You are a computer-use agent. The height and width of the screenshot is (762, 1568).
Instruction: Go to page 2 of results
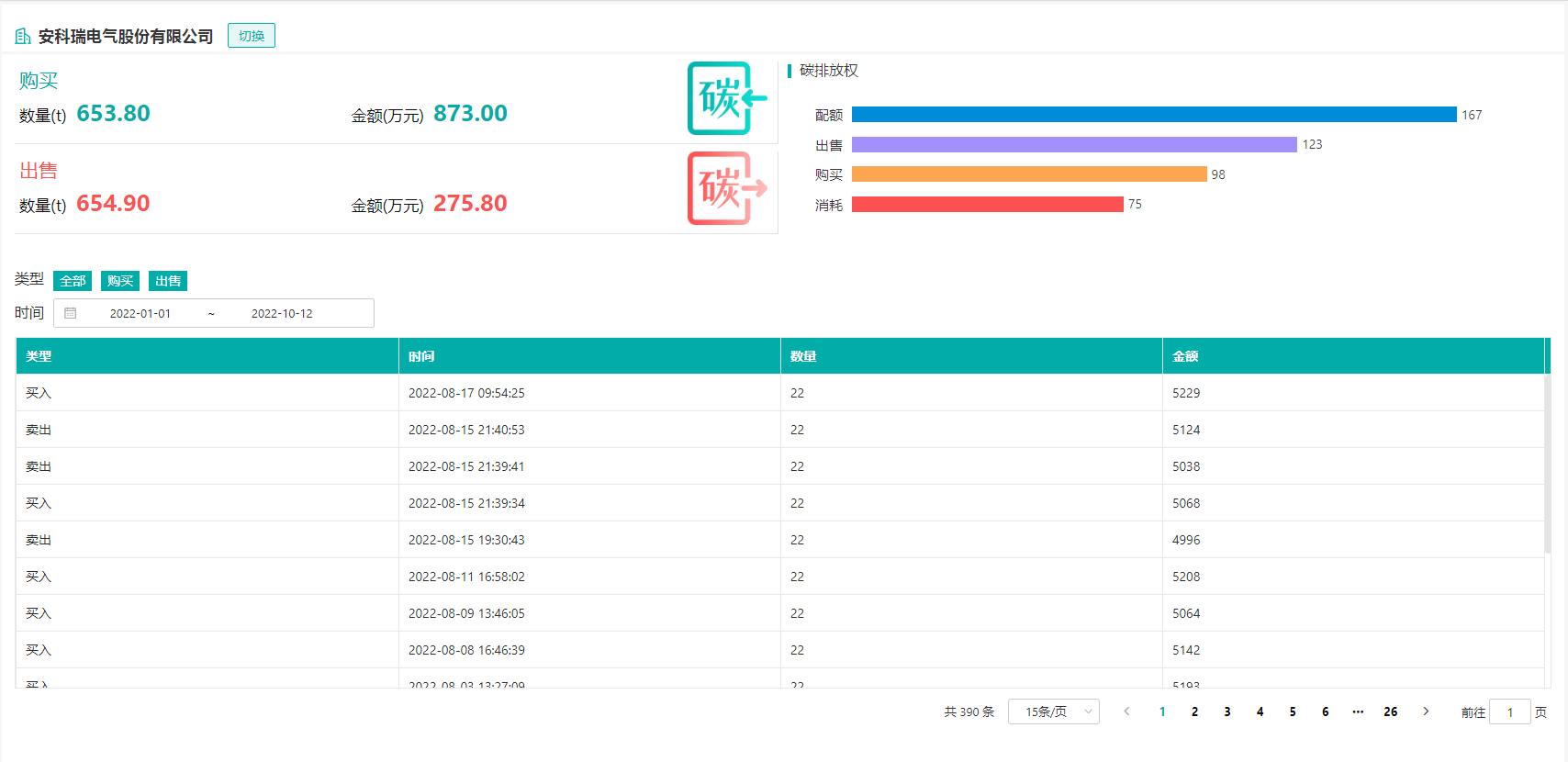pyautogui.click(x=1194, y=712)
